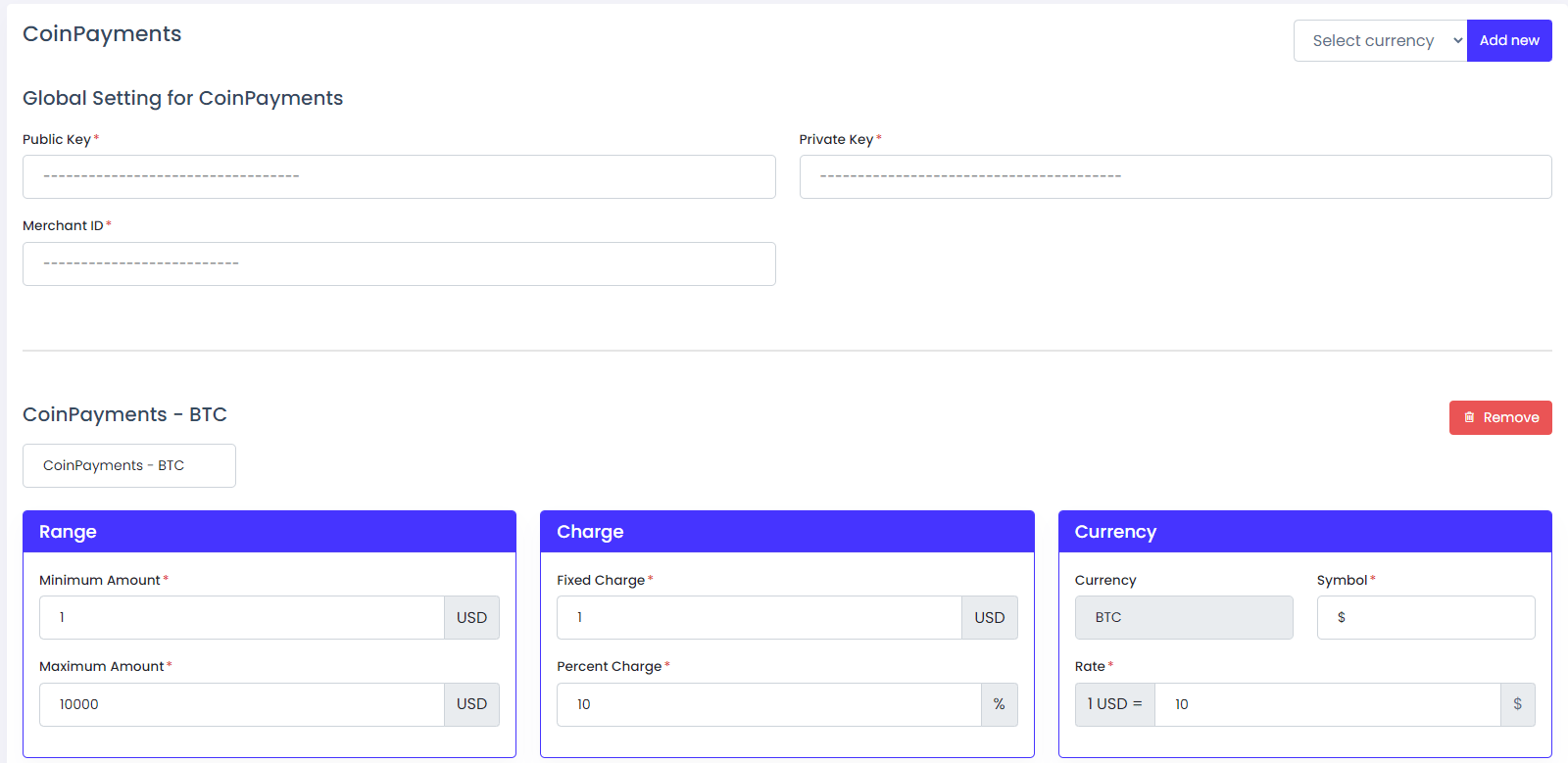Edit the CoinPayments - BTC name field
Screen dimensions: 1568x763
tap(129, 465)
